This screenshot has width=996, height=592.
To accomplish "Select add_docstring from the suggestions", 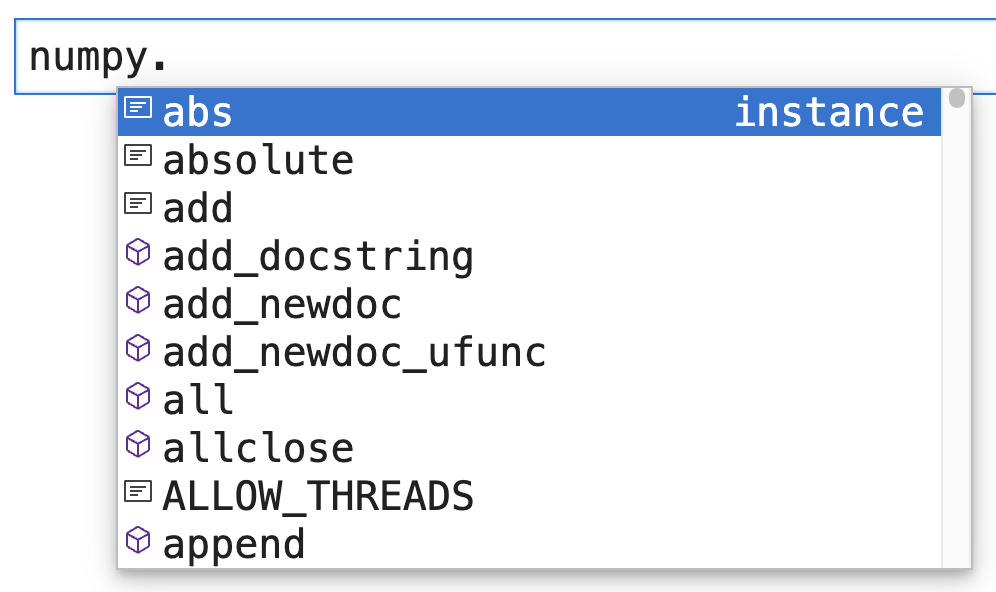I will pos(318,257).
